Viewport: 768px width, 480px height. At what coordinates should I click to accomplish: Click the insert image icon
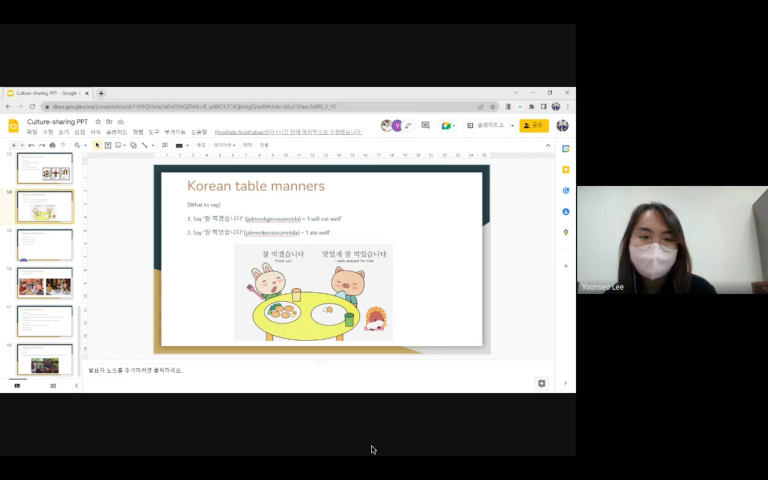[118, 145]
